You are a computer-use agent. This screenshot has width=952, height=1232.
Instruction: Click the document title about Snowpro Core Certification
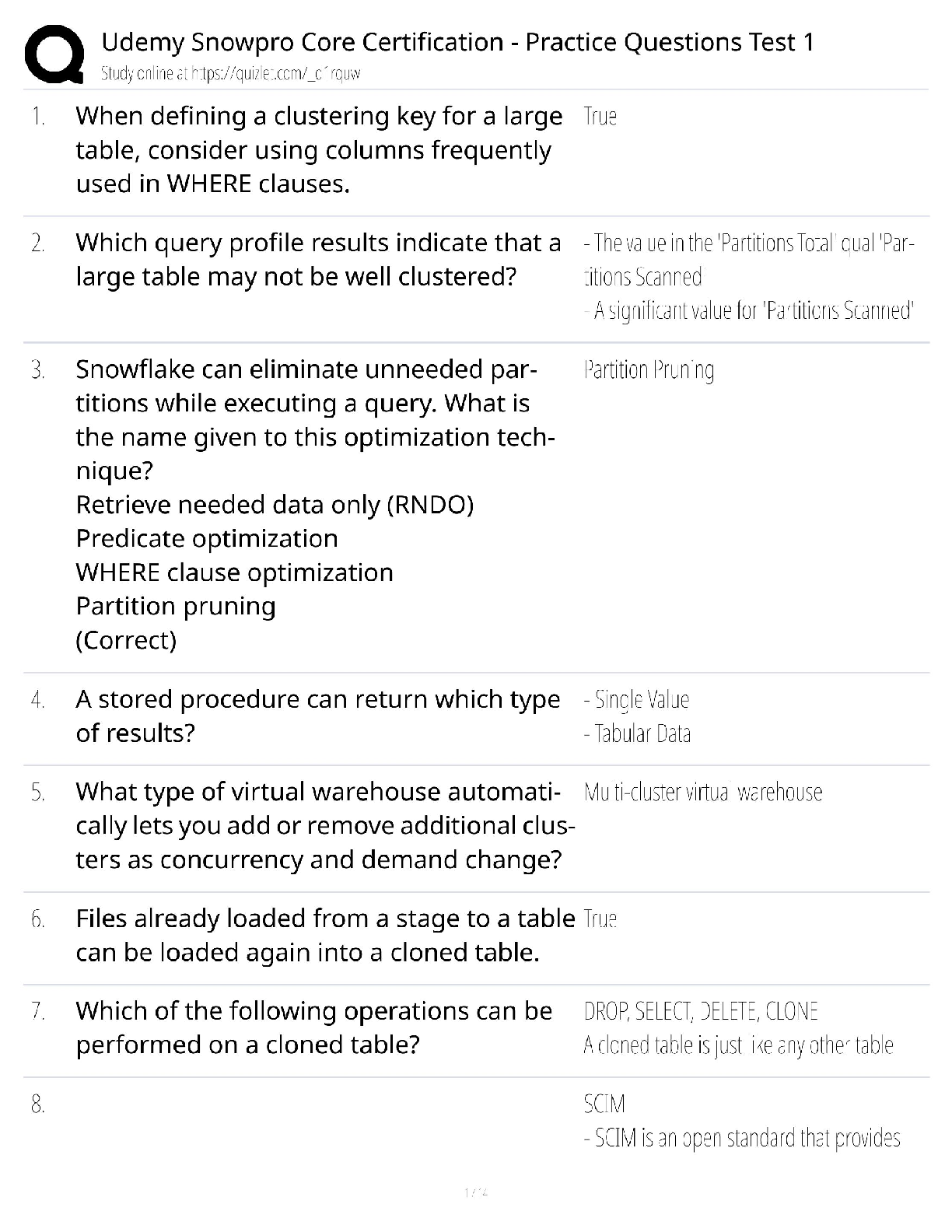pos(457,42)
